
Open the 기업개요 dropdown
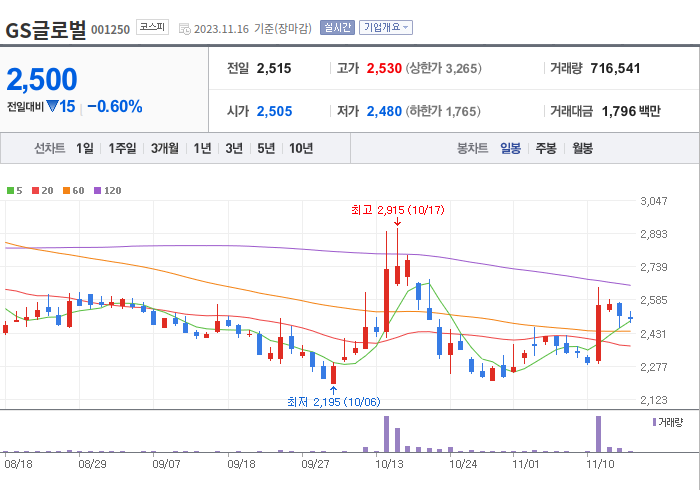(386, 28)
